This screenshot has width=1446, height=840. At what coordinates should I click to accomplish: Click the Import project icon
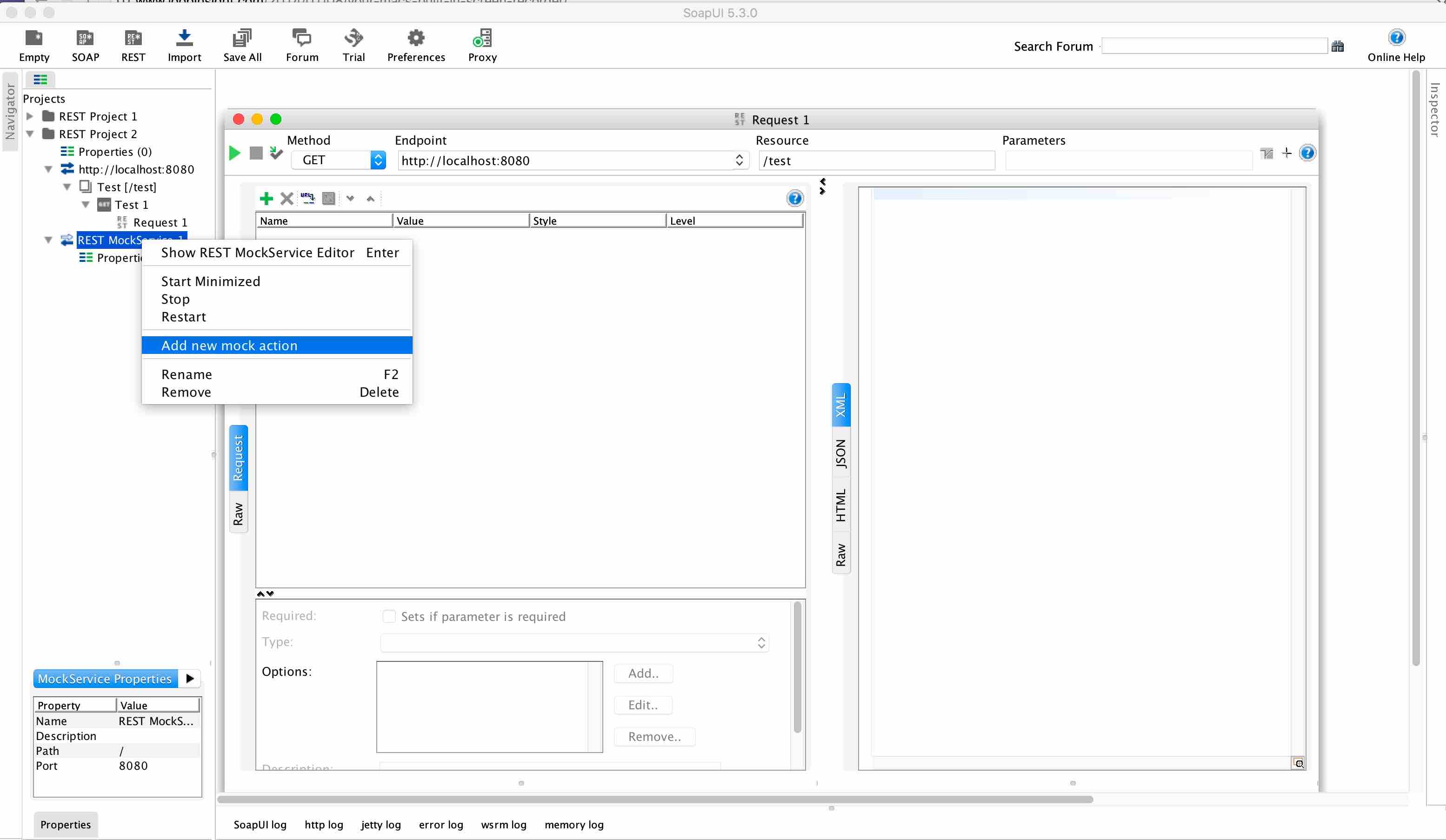click(x=184, y=45)
